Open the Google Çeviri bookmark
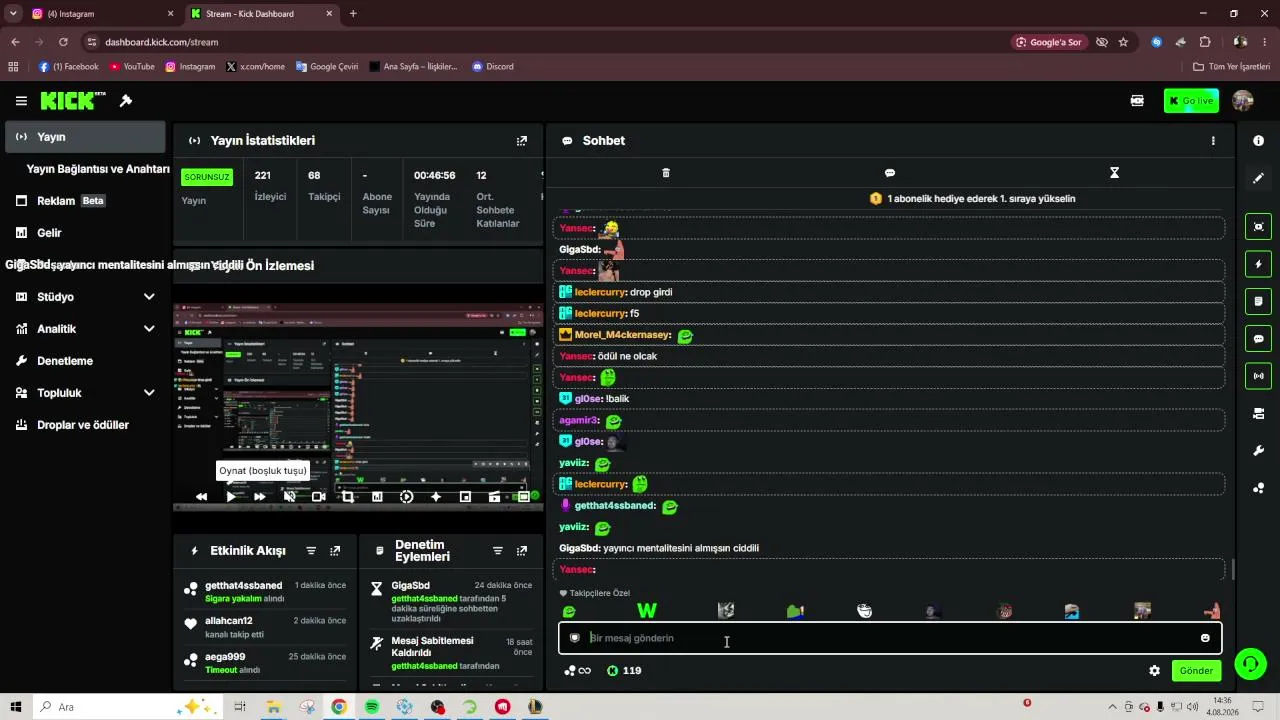The image size is (1280, 720). tap(327, 67)
